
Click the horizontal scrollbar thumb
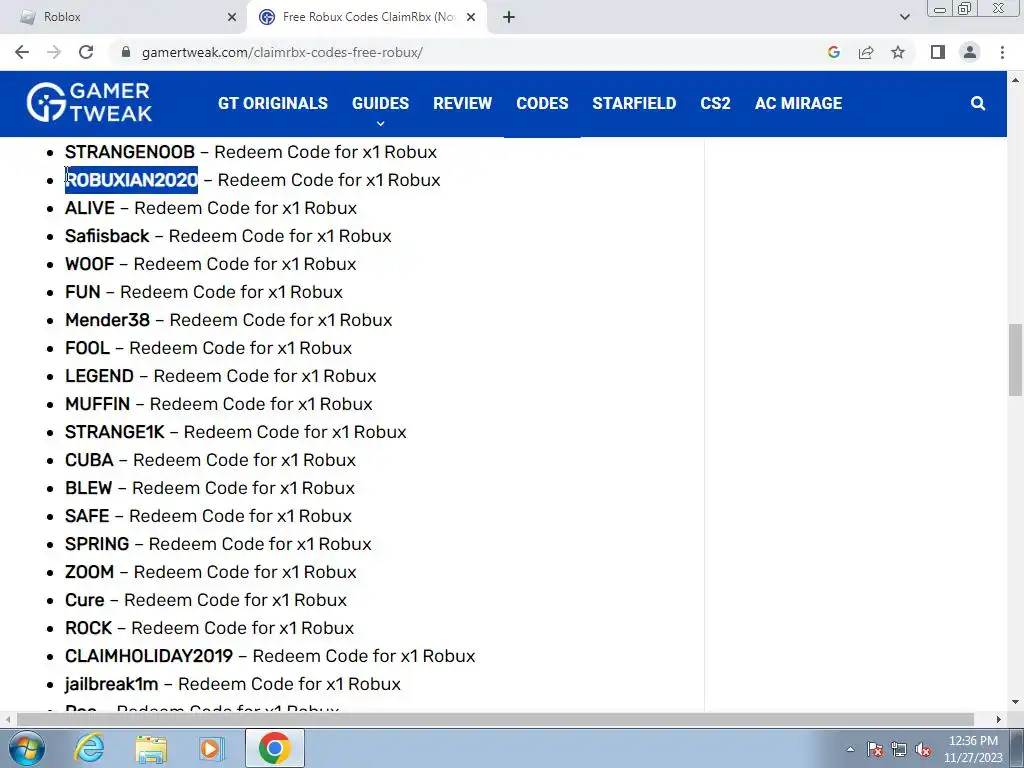[495, 719]
